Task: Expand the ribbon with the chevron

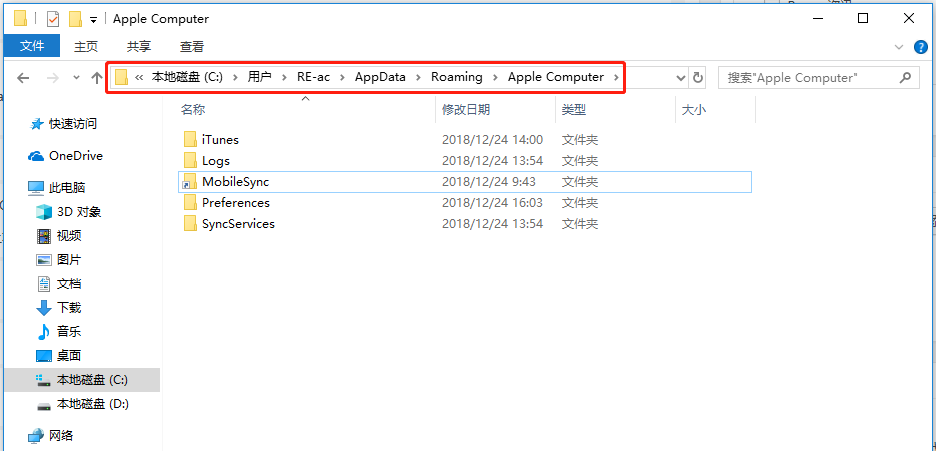Action: (x=899, y=47)
